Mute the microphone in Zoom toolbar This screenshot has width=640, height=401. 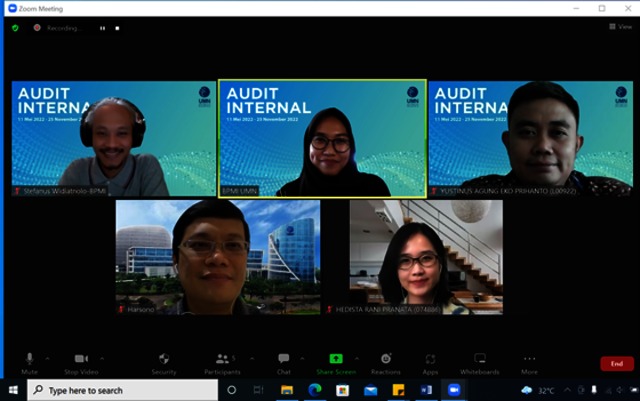29,363
